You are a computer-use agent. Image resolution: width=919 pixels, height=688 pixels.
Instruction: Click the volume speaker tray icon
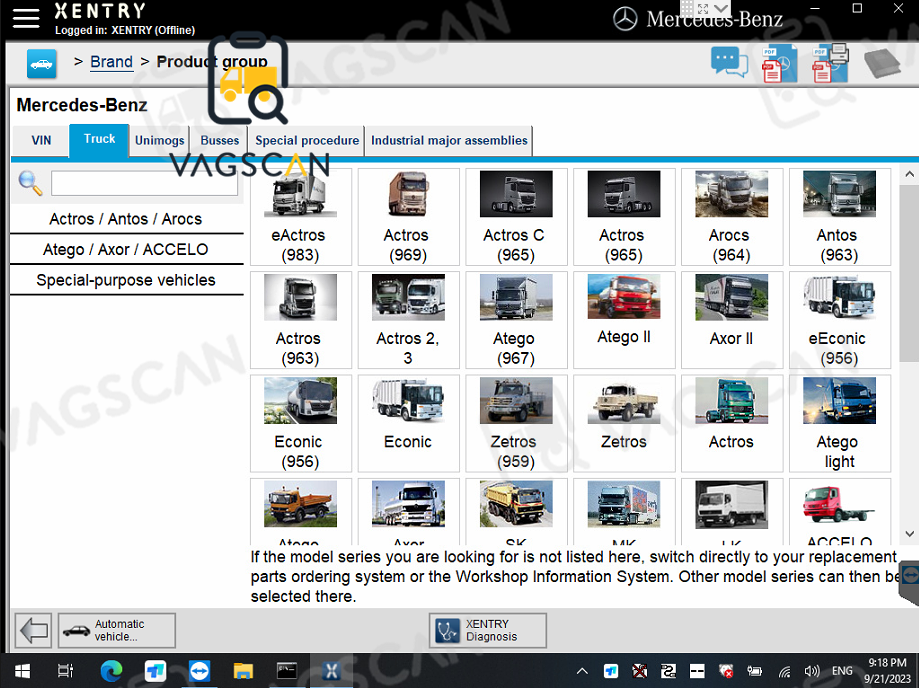click(x=812, y=672)
